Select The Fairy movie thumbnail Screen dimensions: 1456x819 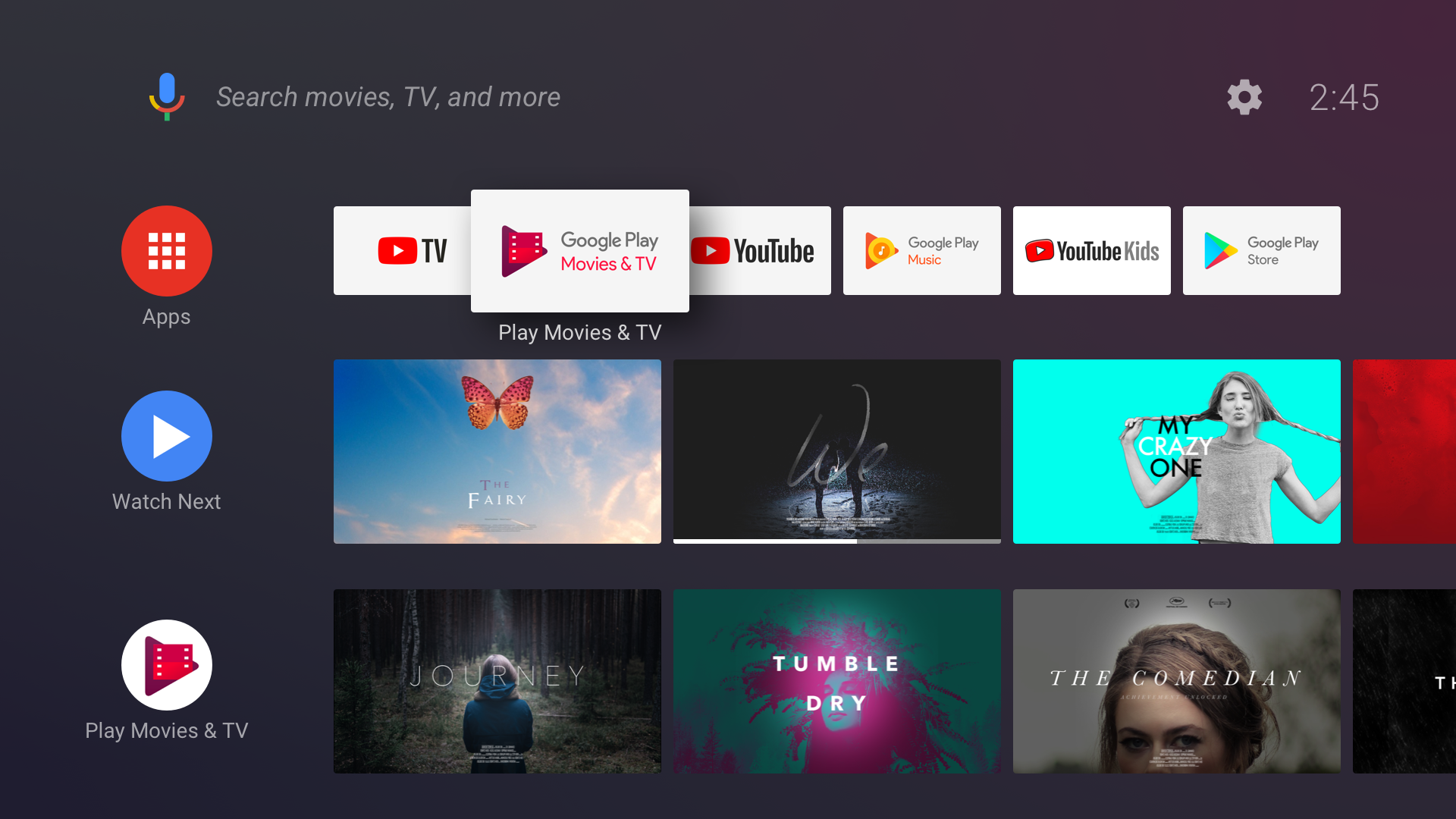(498, 452)
